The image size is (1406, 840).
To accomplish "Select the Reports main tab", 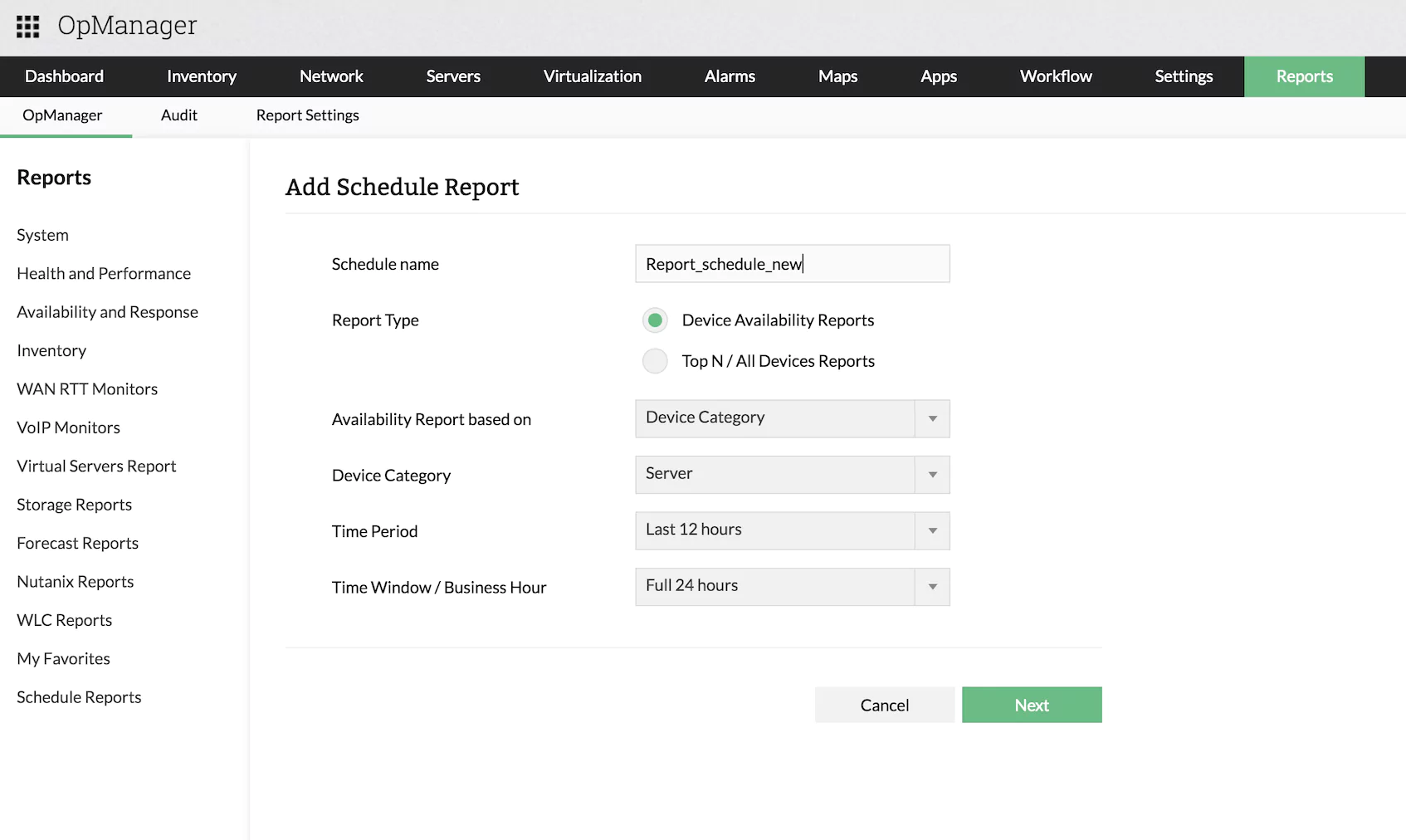I will (1305, 76).
